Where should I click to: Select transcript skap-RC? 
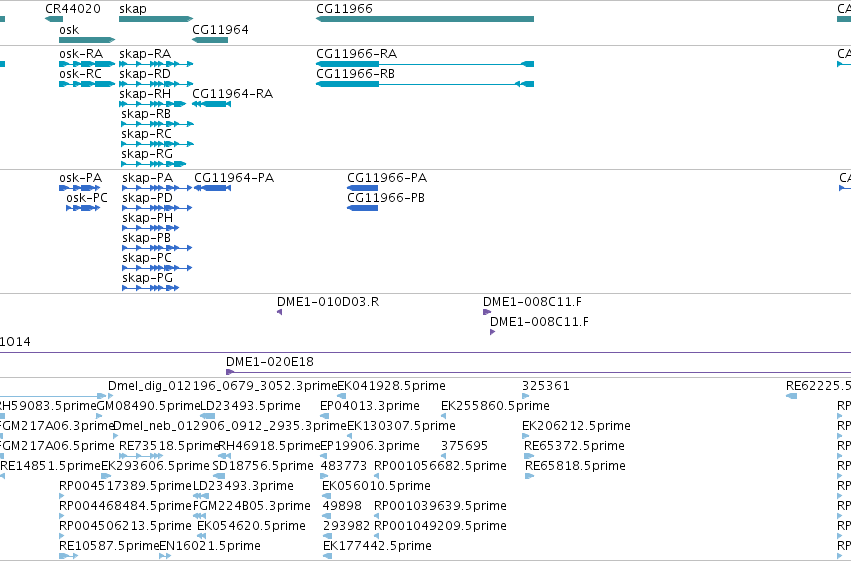pos(146,134)
